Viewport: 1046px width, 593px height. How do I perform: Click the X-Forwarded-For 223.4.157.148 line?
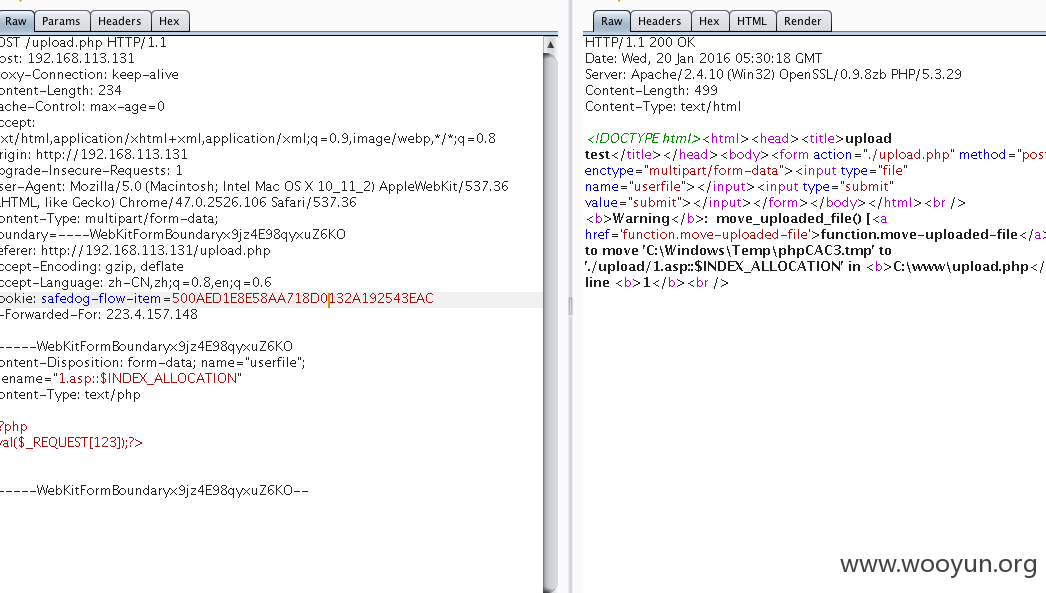tap(99, 314)
